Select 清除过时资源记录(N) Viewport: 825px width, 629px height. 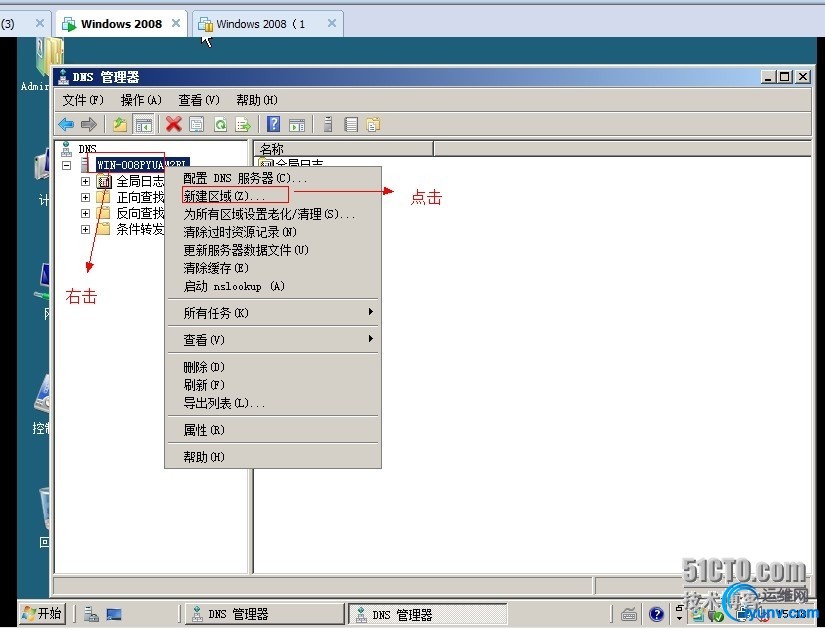(273, 232)
